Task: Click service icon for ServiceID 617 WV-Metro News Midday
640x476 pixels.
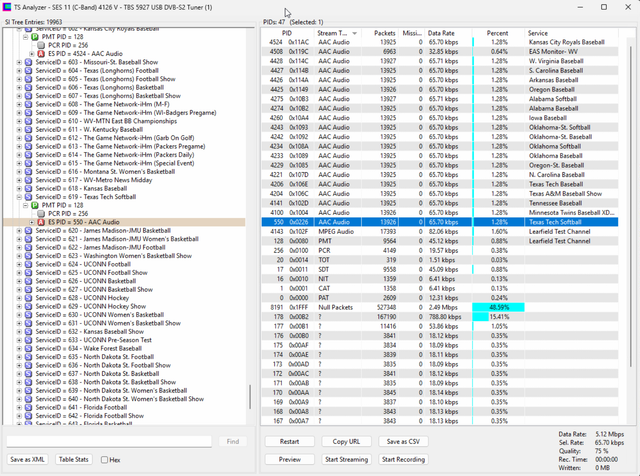Action: [x=28, y=180]
